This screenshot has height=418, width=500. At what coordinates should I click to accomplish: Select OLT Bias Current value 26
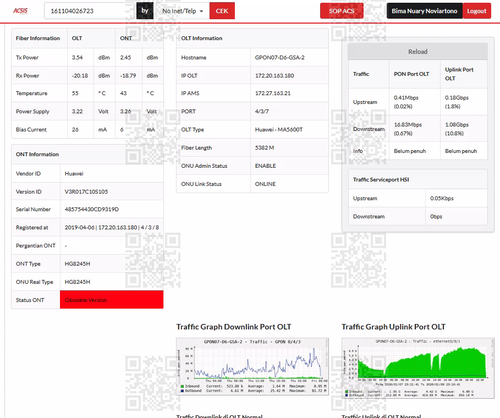[x=75, y=130]
